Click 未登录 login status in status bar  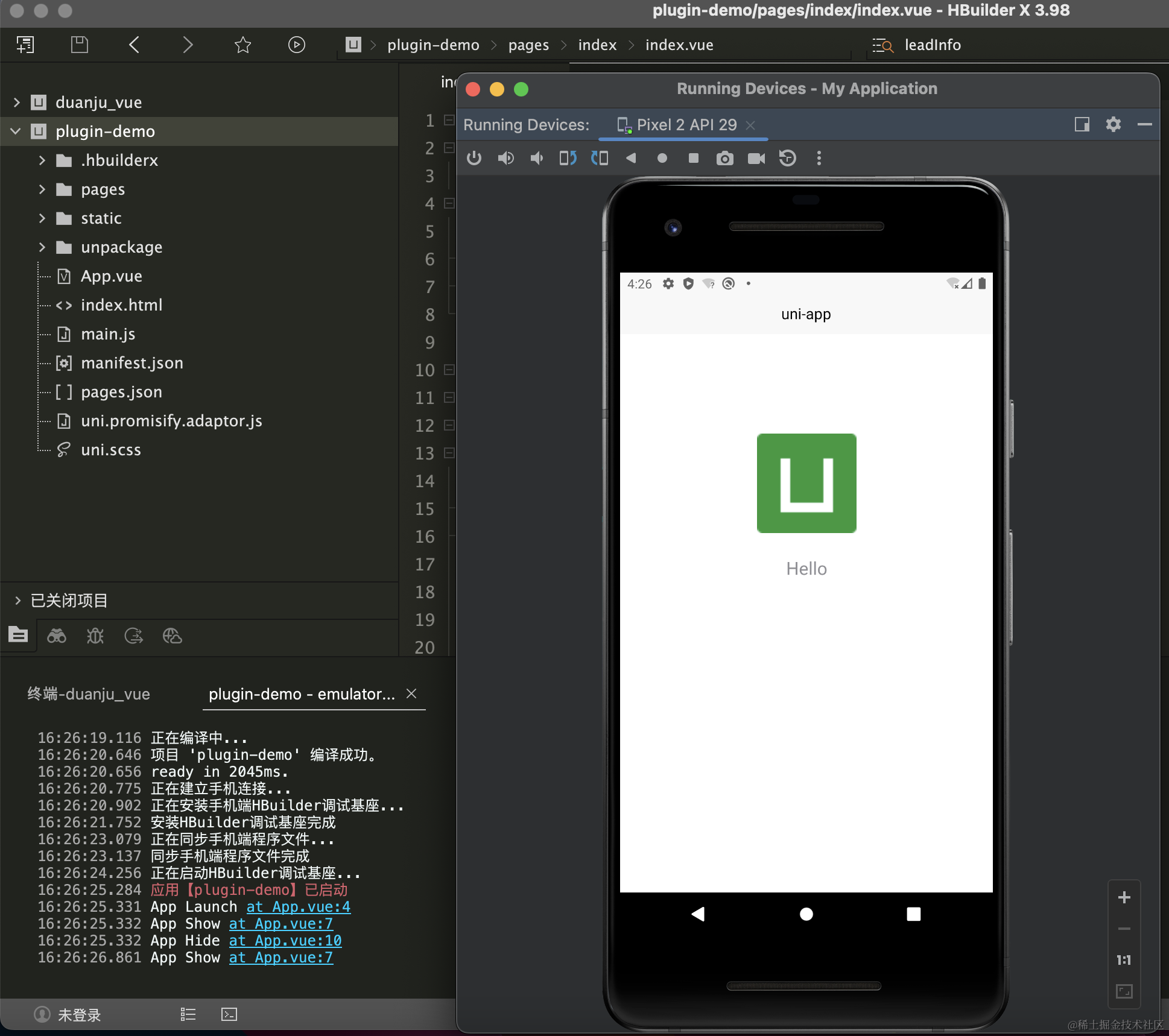point(68,1015)
